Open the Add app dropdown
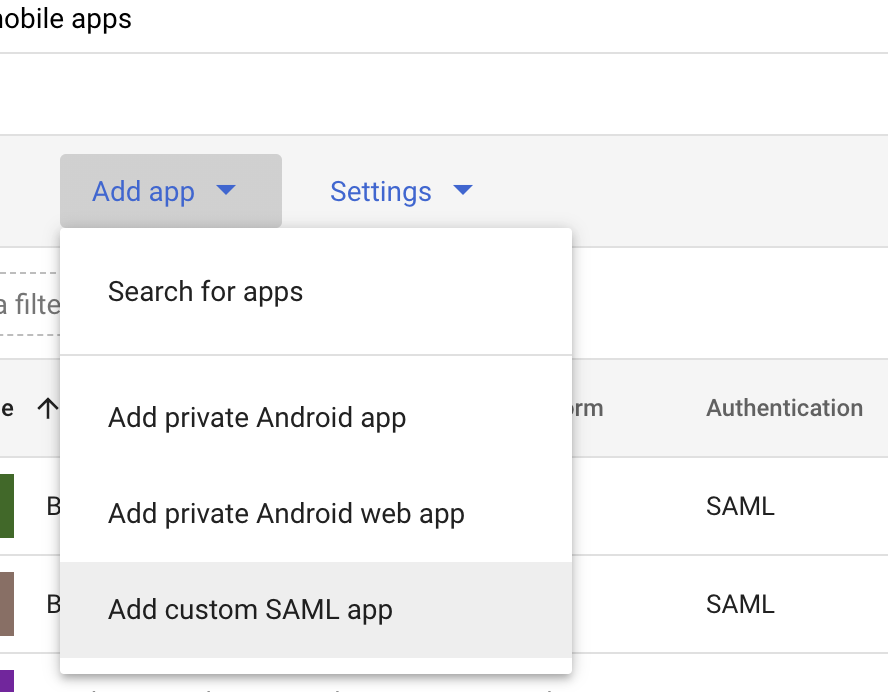 (170, 191)
